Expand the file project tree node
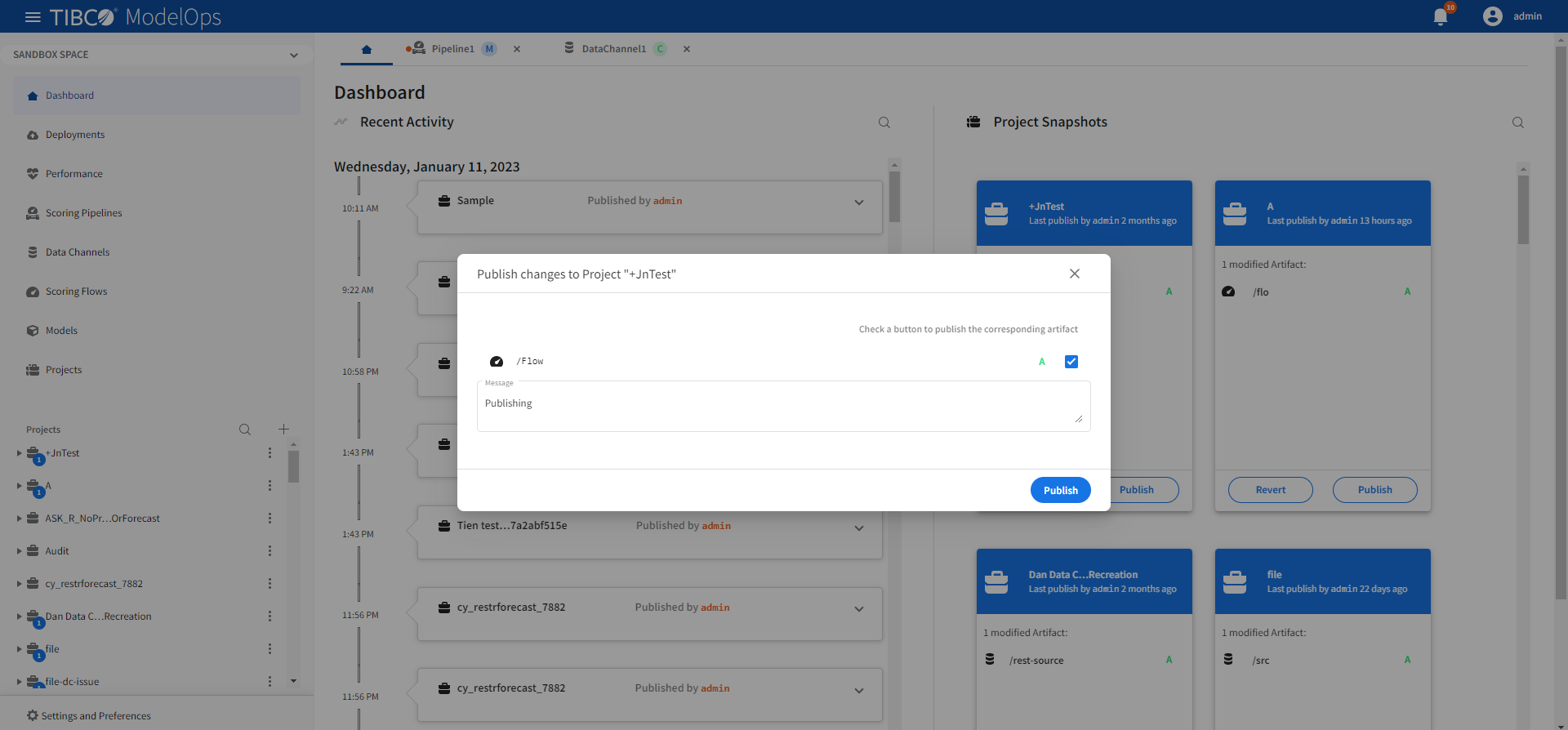The width and height of the screenshot is (1568, 730). click(x=19, y=649)
